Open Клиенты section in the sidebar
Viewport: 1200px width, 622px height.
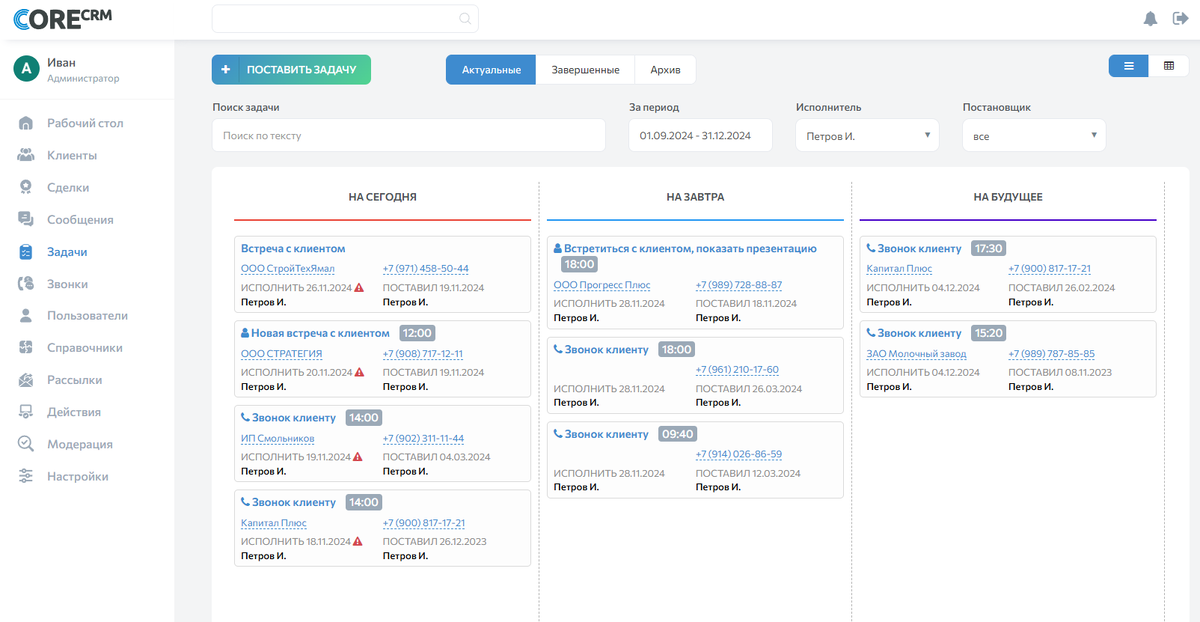72,155
